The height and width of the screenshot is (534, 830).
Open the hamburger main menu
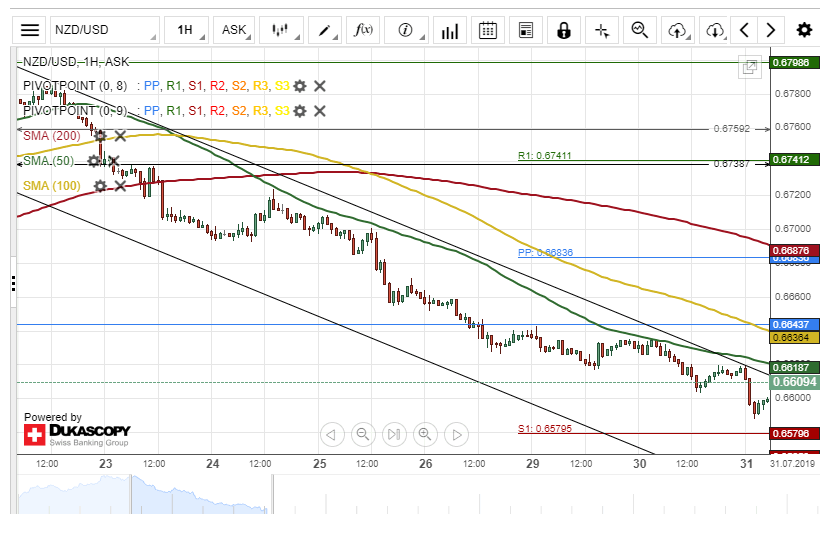31,30
